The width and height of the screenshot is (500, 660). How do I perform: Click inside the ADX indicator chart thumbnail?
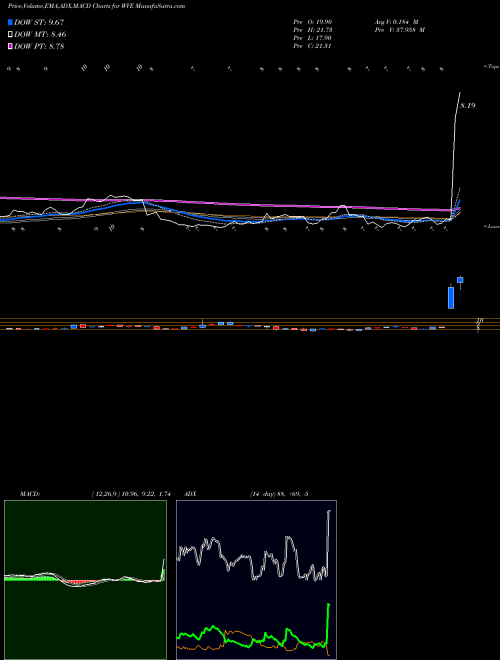tap(256, 580)
